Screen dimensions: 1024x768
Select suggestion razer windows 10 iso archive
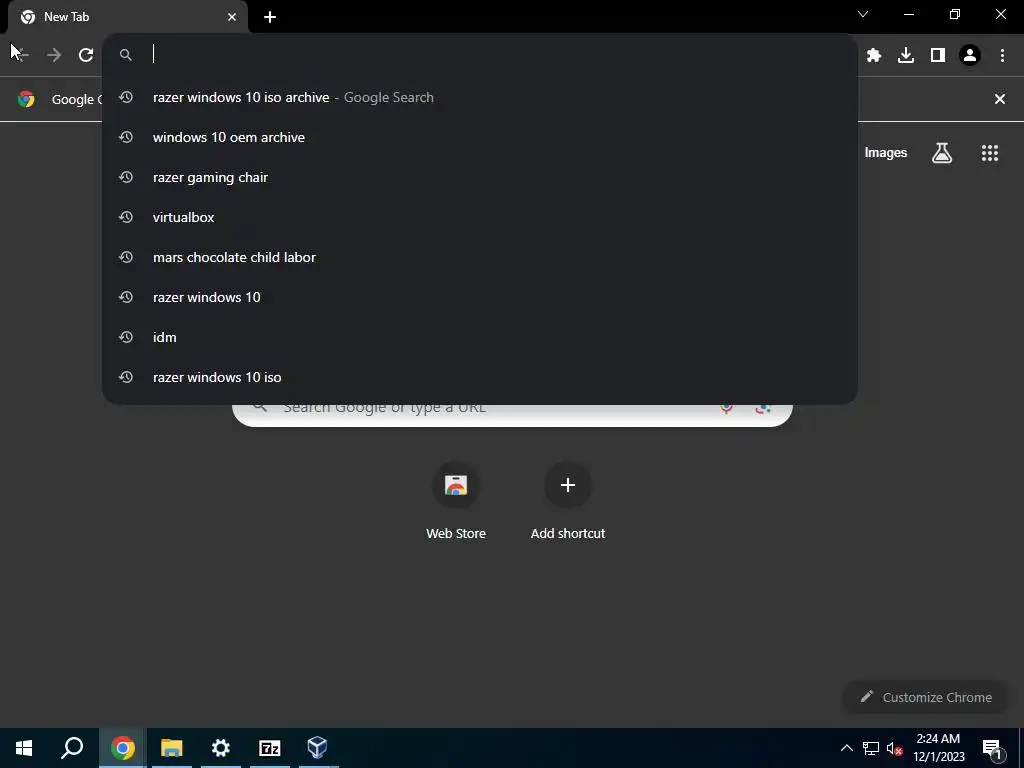479,97
